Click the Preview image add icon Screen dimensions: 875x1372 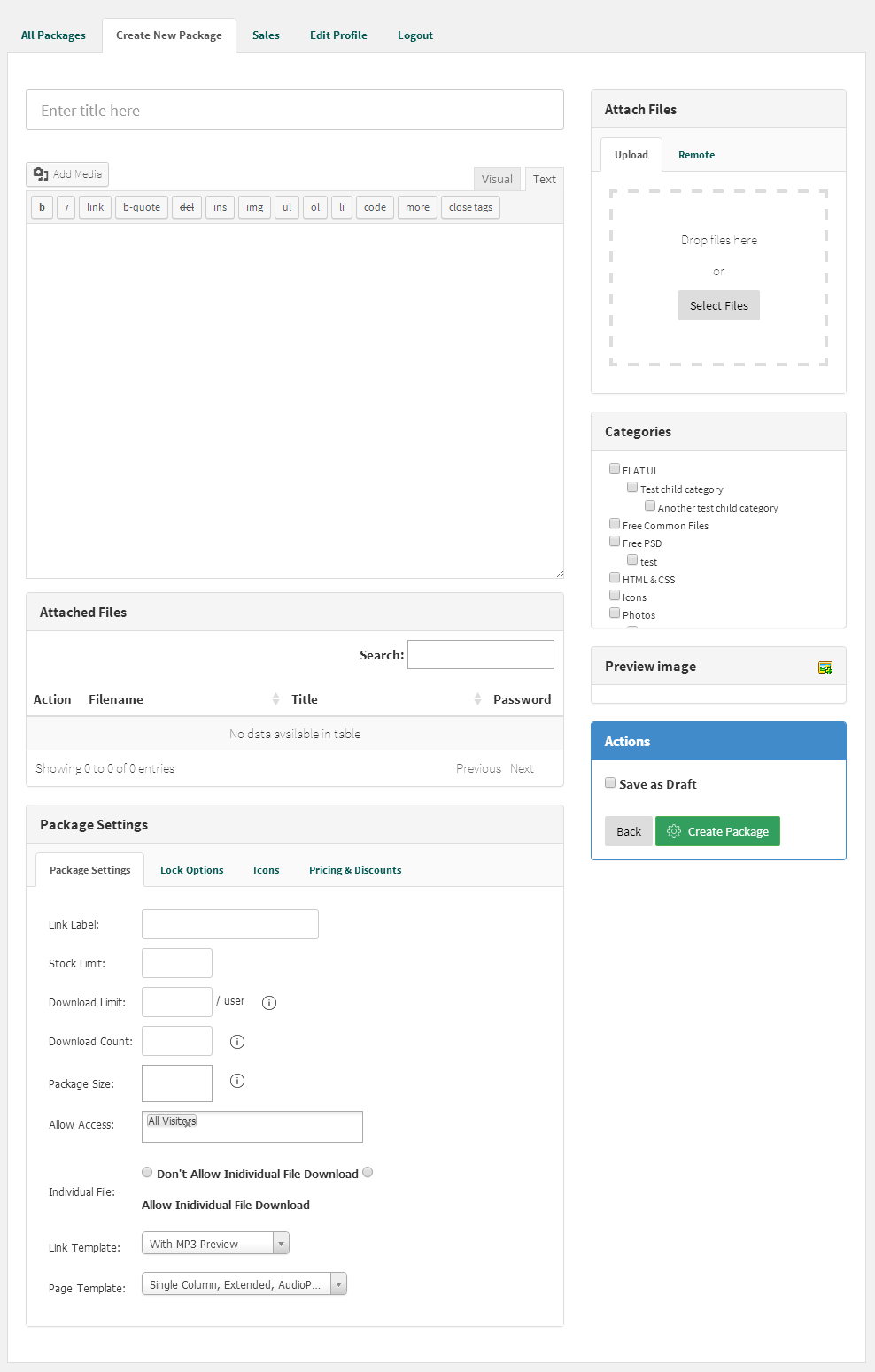pyautogui.click(x=825, y=667)
